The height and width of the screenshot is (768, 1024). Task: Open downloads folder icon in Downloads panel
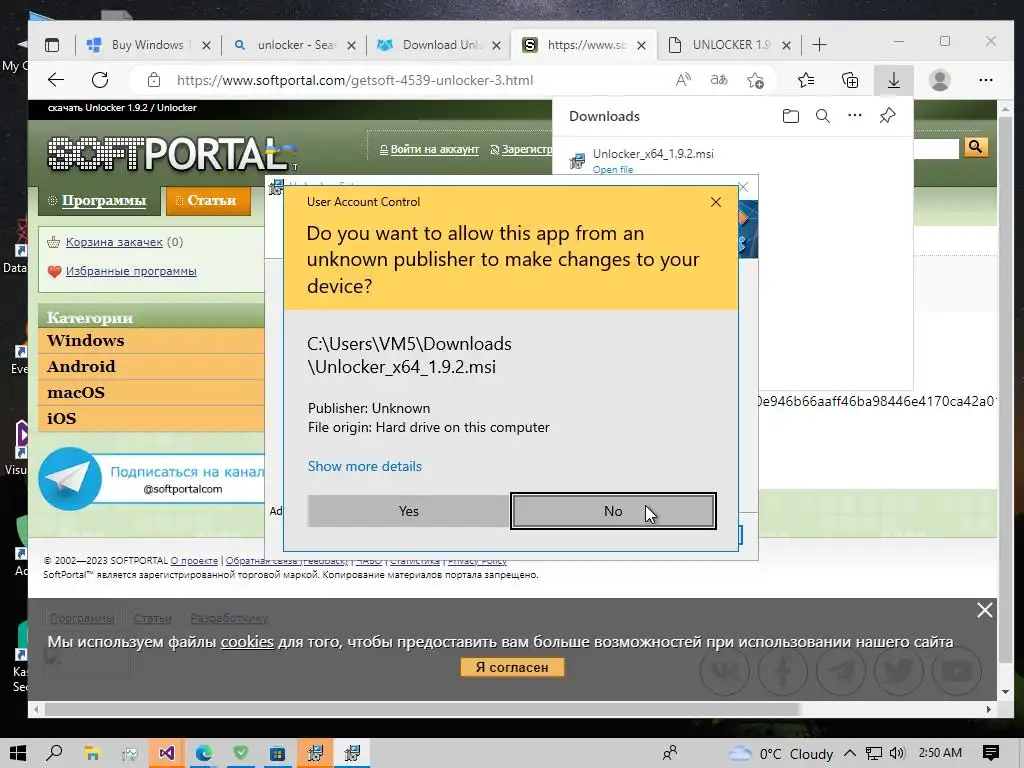(x=791, y=116)
